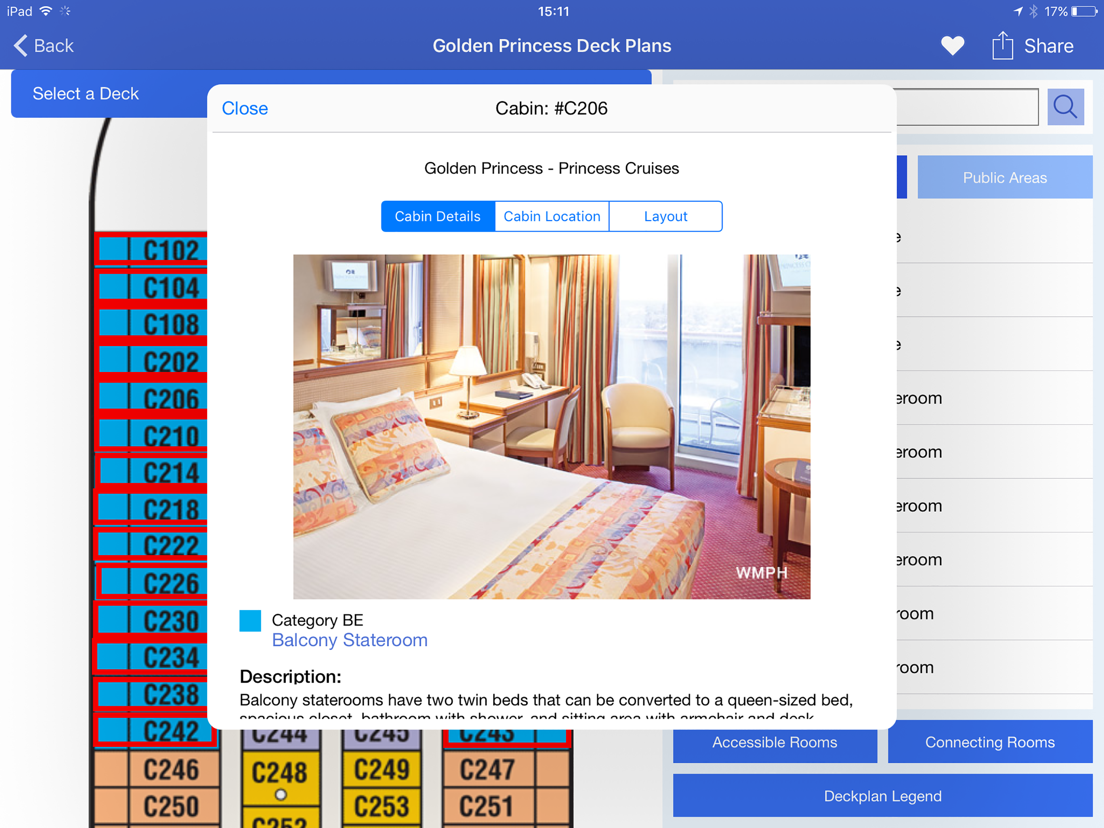Tap the battery status icon
The width and height of the screenshot is (1104, 828).
(x=1084, y=11)
